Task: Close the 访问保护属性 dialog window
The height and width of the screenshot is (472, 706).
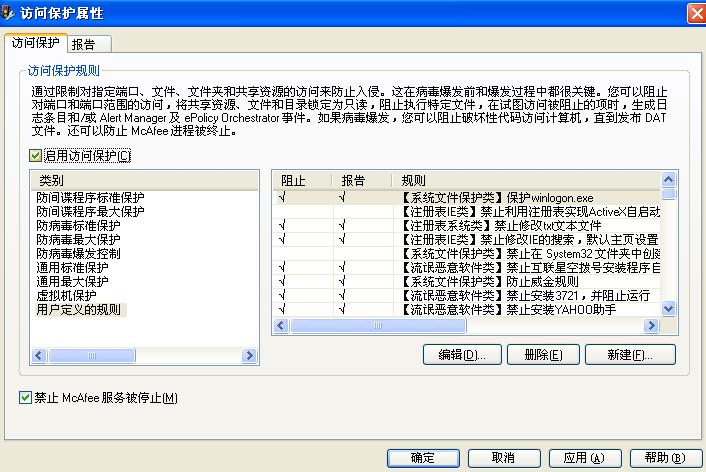Action: pos(694,13)
